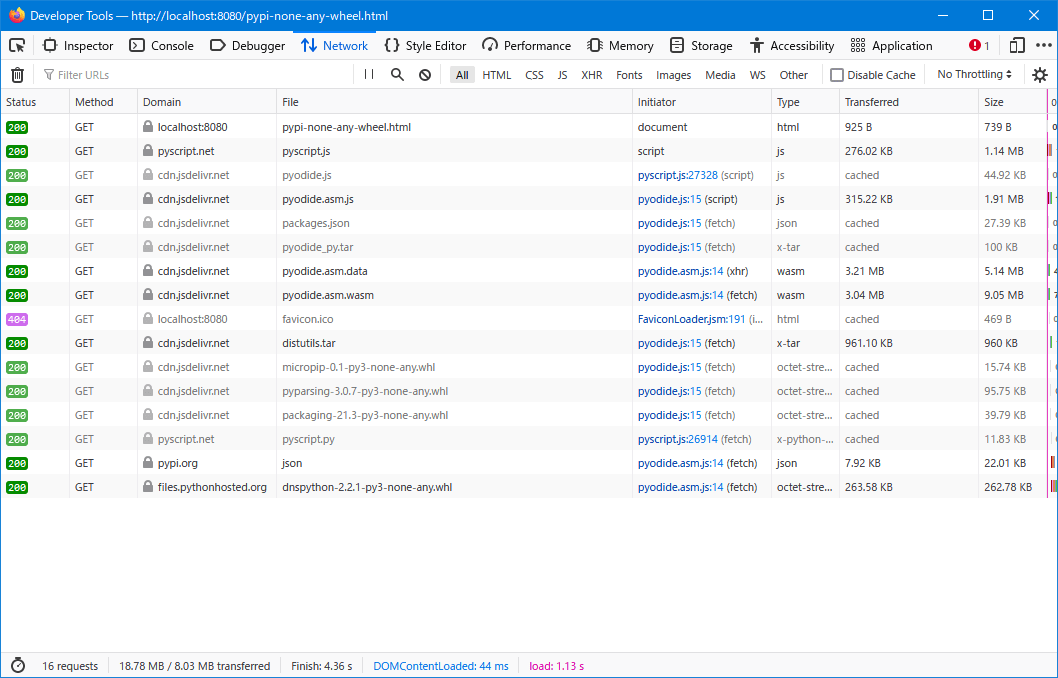Image resolution: width=1058 pixels, height=678 pixels.
Task: Open pyscript.js:26914 initiator link
Action: click(x=677, y=439)
